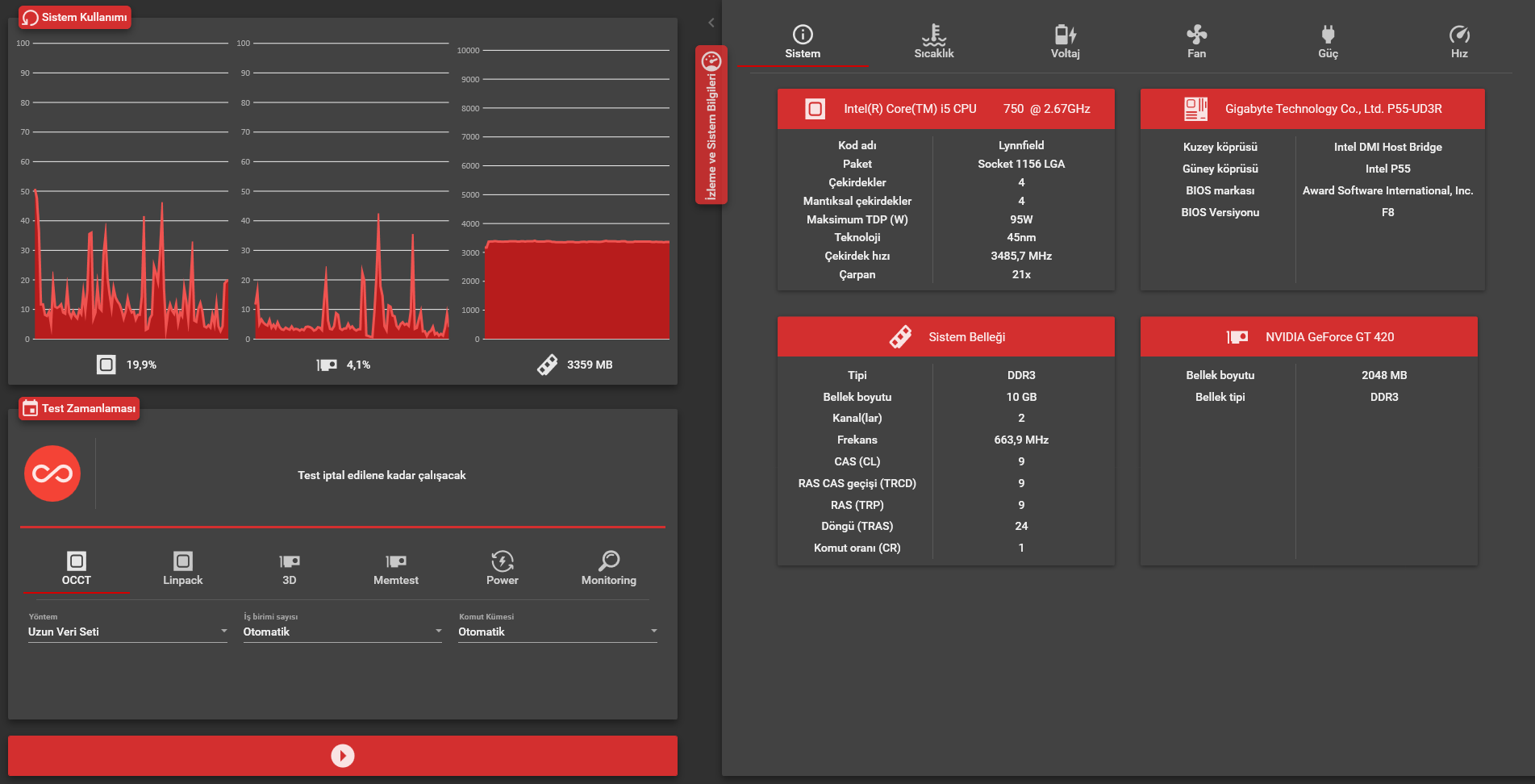Open the Sistem info tab
The height and width of the screenshot is (784, 1535).
(x=803, y=42)
